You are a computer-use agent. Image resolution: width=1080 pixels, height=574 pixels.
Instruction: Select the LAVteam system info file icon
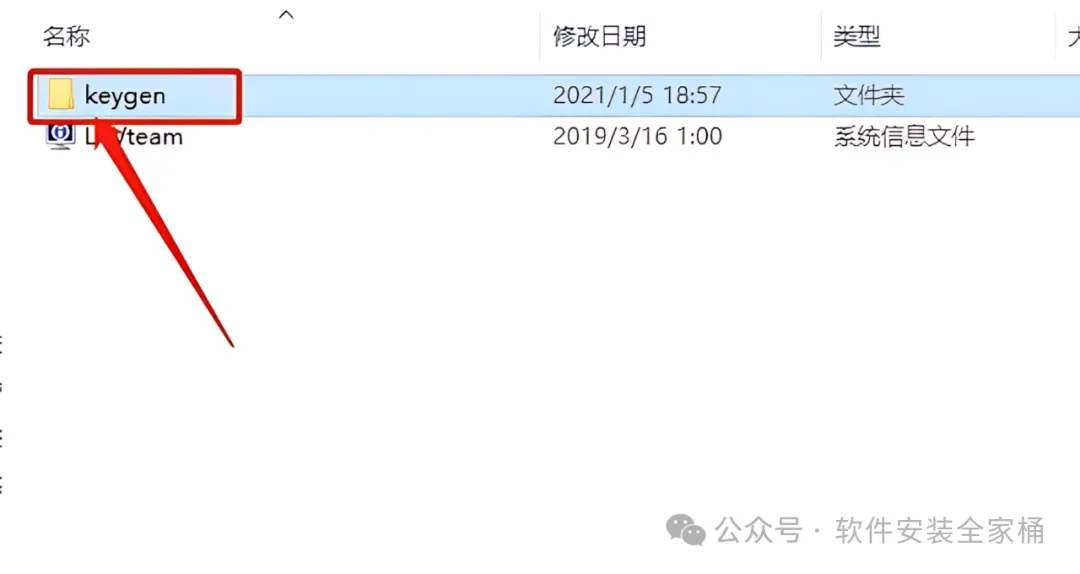(60, 135)
